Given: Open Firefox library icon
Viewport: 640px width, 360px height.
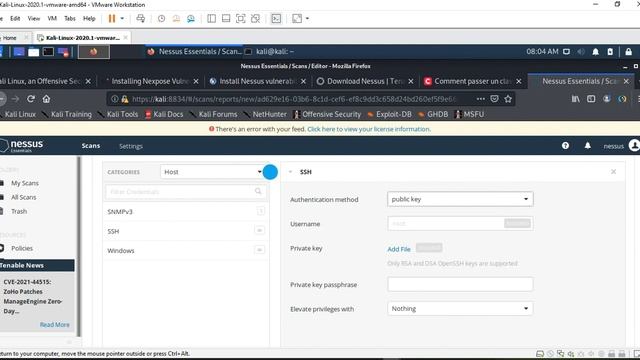Looking at the screenshot, I should click(x=576, y=99).
